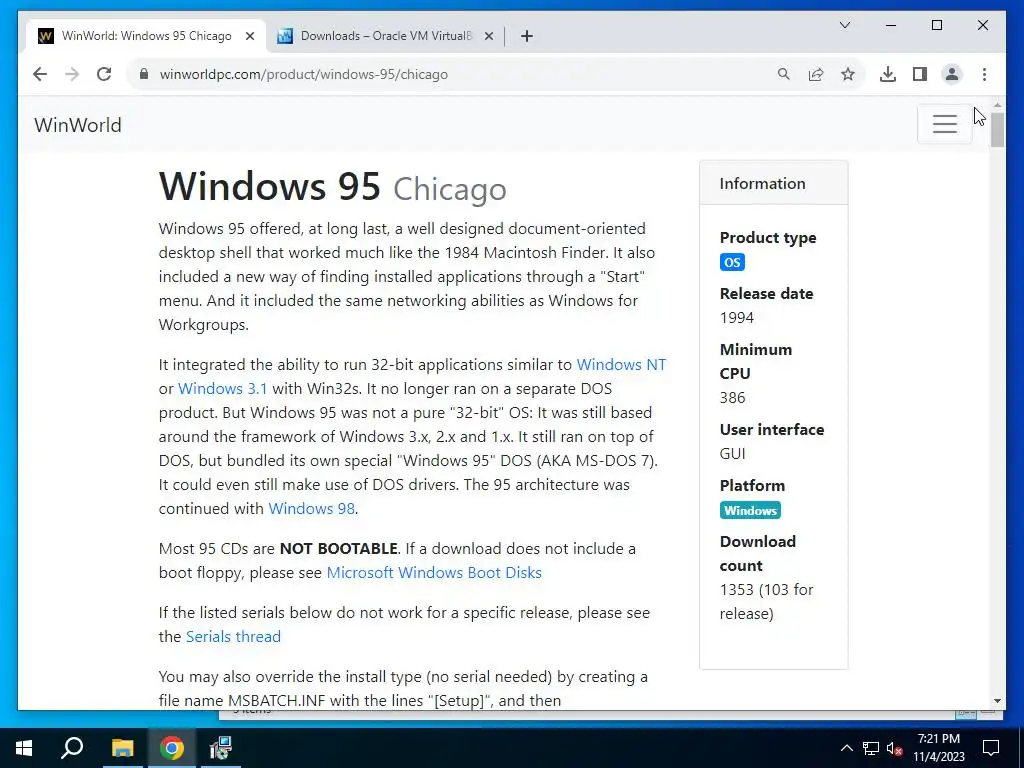Close the WinWorld tab
This screenshot has height=768, width=1024.
tap(249, 36)
